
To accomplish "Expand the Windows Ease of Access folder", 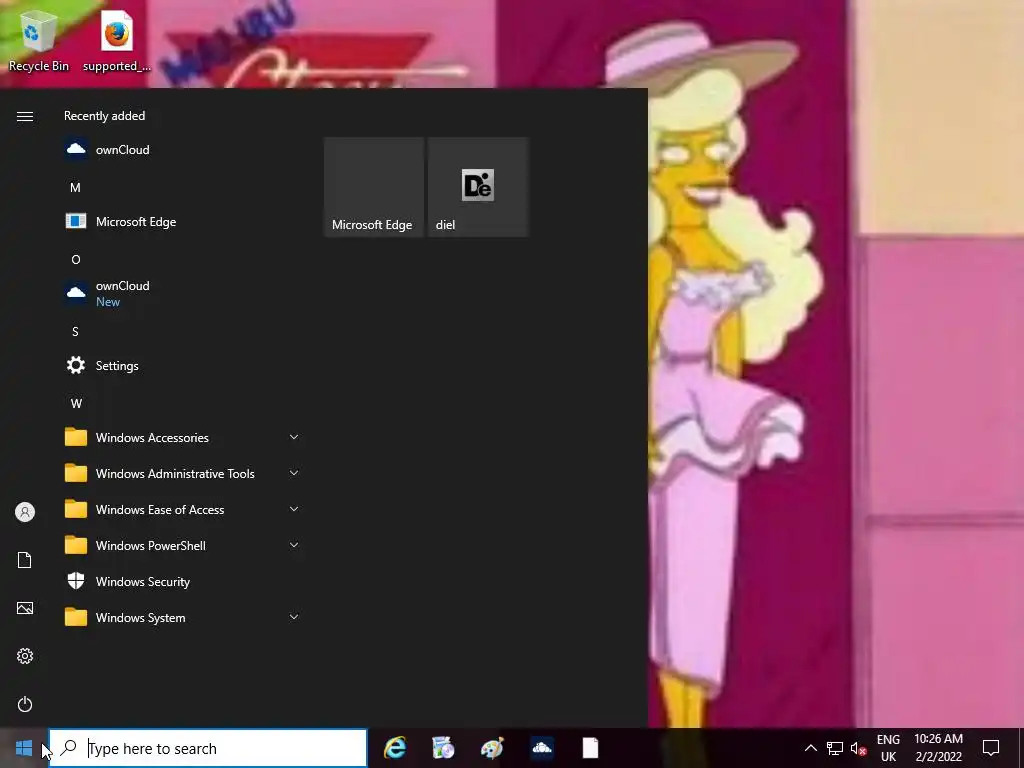I will coord(182,509).
